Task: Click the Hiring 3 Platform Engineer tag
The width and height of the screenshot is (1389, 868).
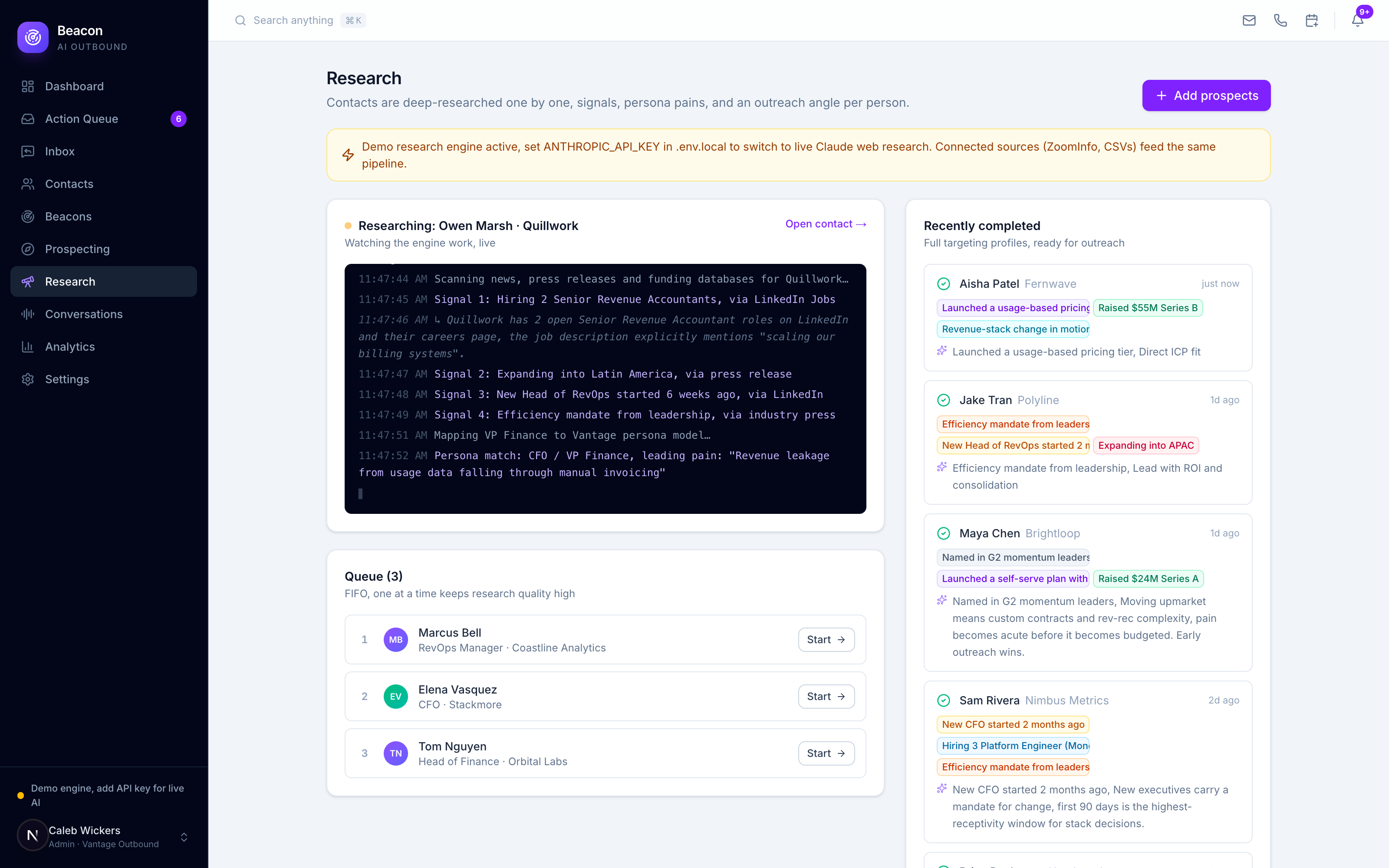Action: 1013,746
